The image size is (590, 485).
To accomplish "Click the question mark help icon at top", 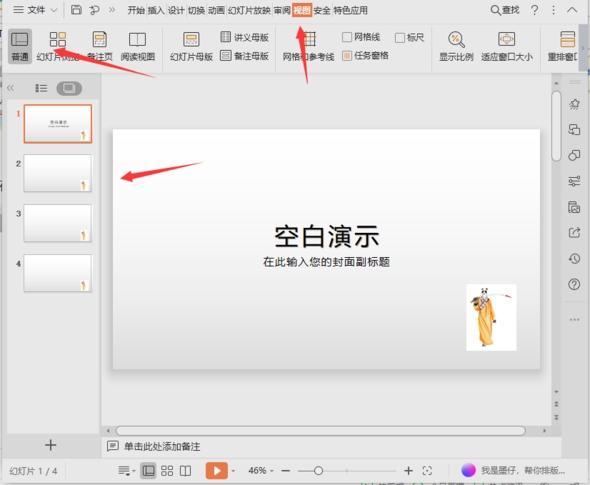I will pos(534,10).
